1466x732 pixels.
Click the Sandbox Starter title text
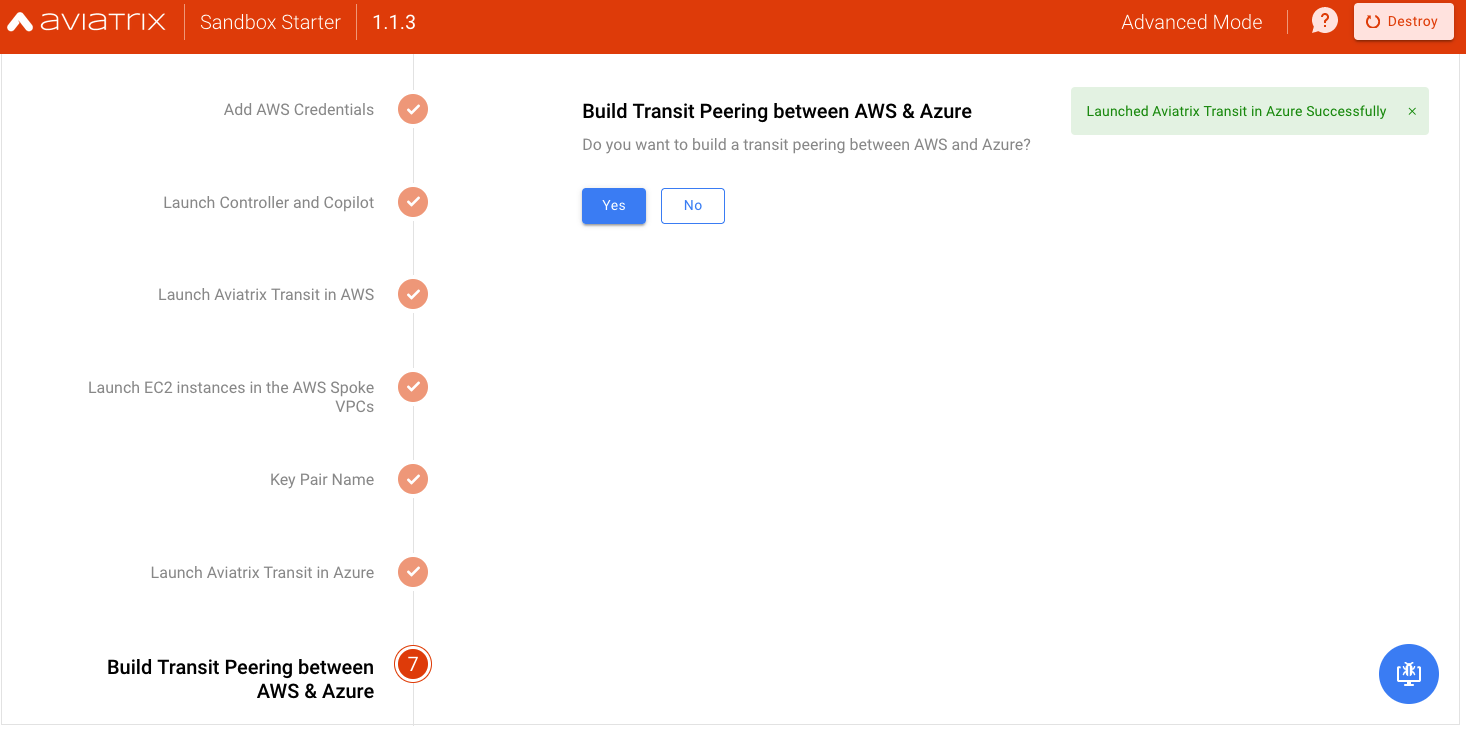[x=270, y=22]
